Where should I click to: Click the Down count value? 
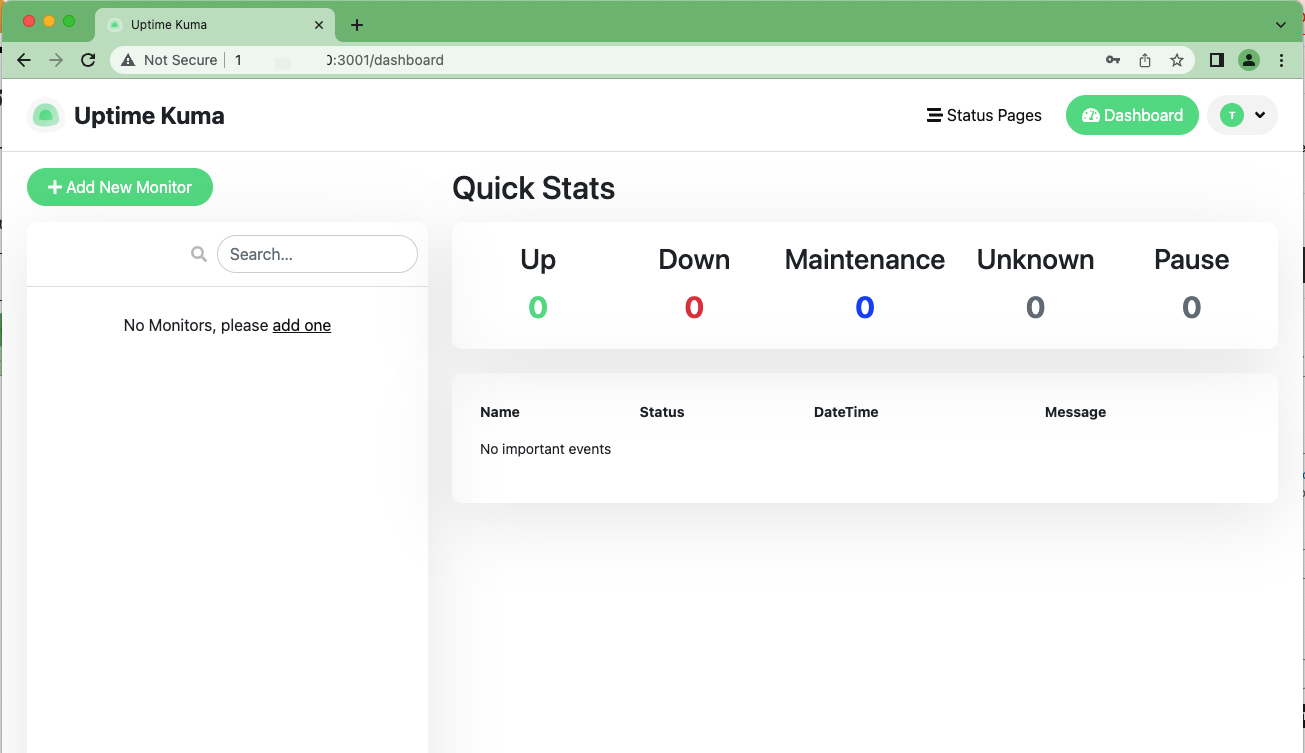[694, 307]
